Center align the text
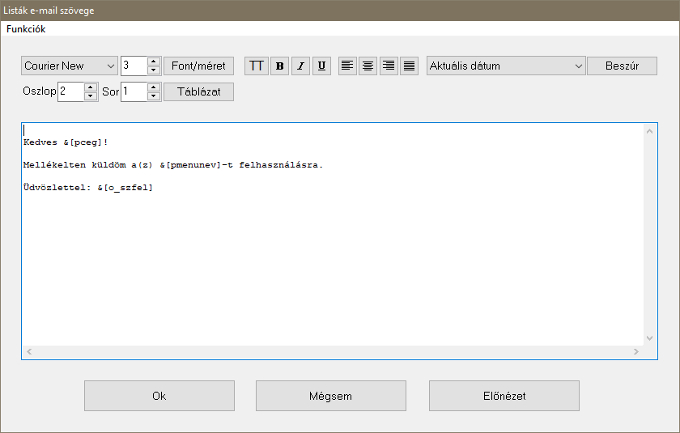Image resolution: width=680 pixels, height=433 pixels. [368, 66]
